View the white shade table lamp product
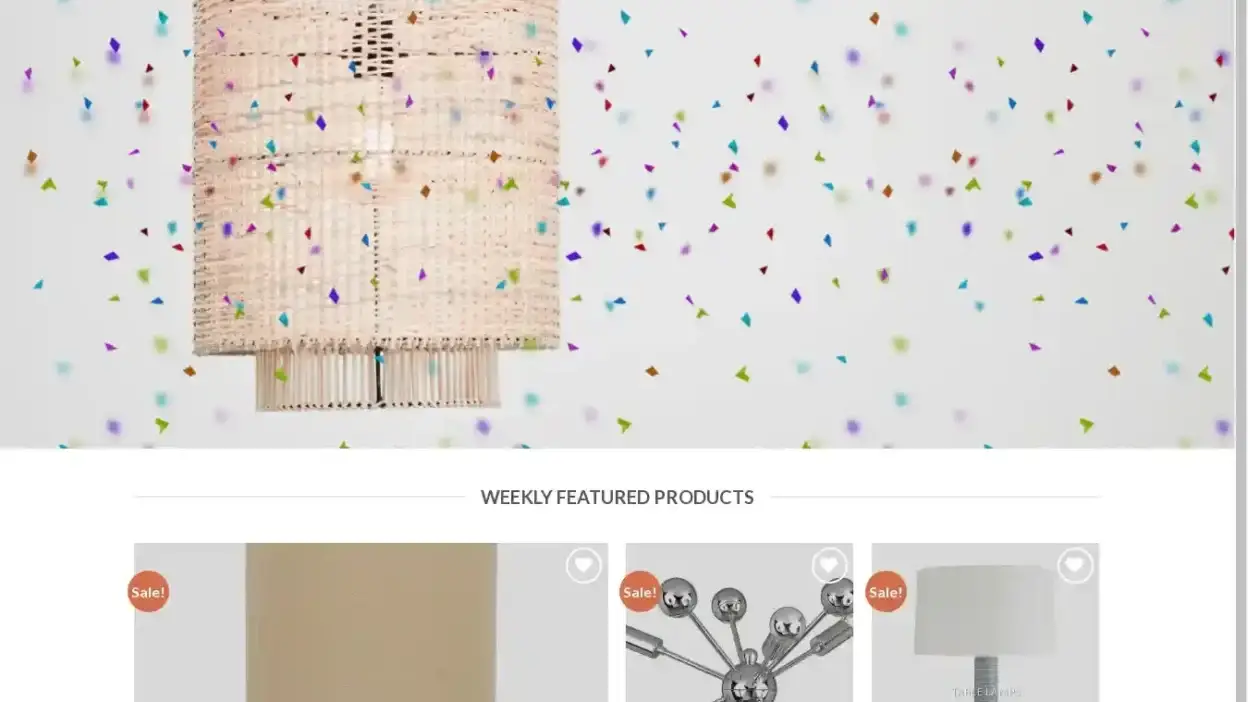 (985, 622)
